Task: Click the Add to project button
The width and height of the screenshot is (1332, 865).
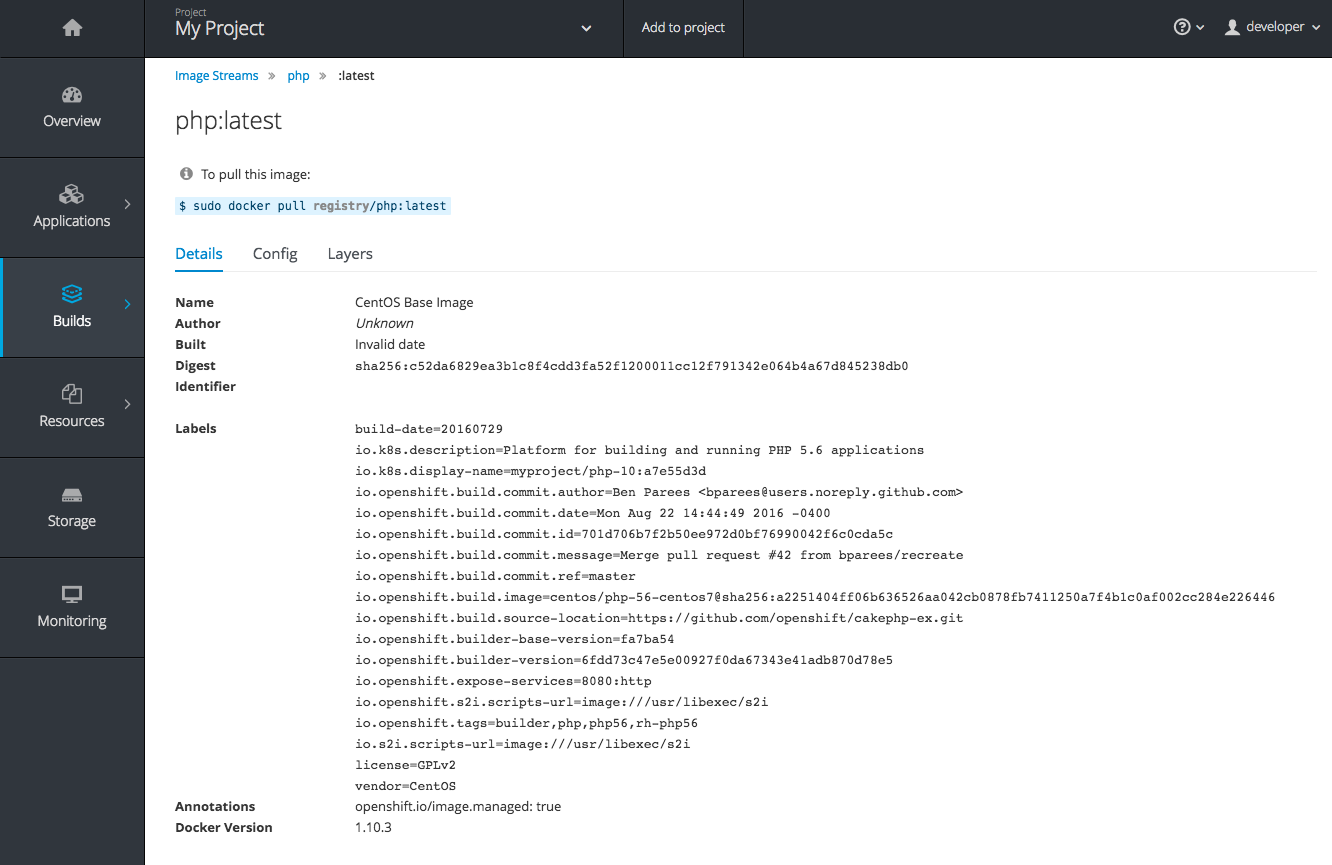Action: (683, 27)
